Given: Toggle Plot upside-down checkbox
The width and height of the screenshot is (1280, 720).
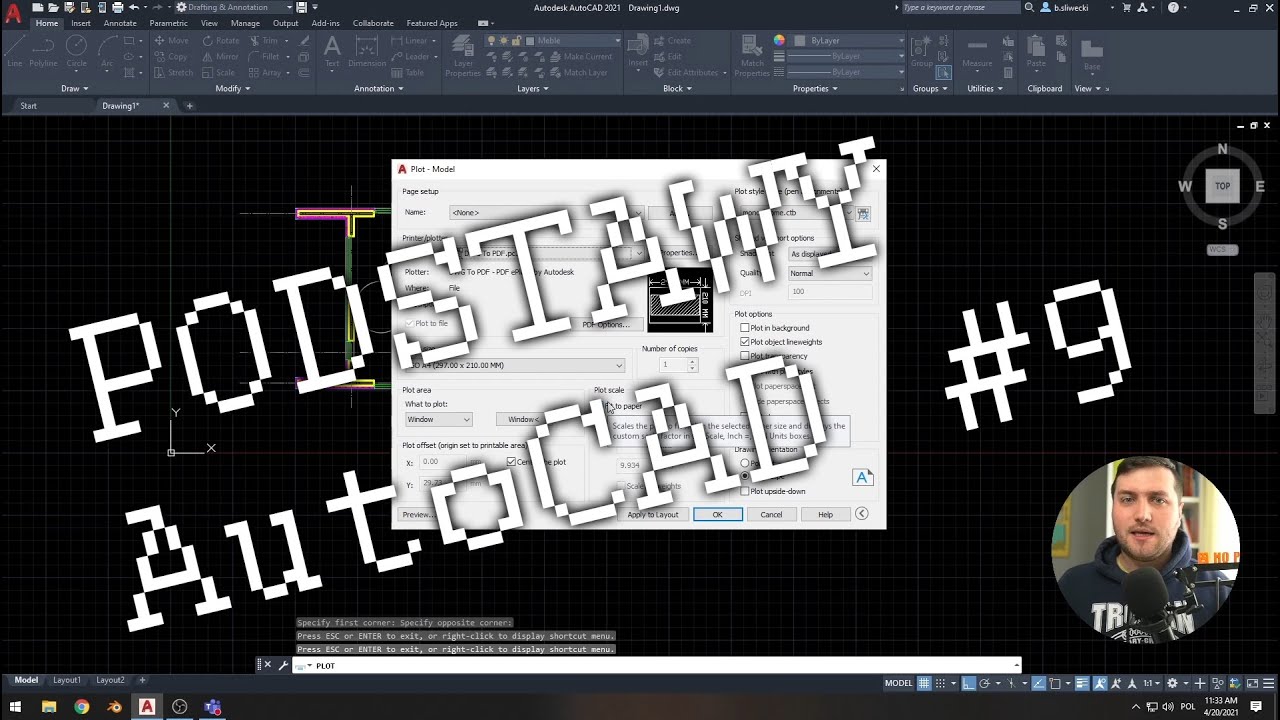Looking at the screenshot, I should [744, 491].
